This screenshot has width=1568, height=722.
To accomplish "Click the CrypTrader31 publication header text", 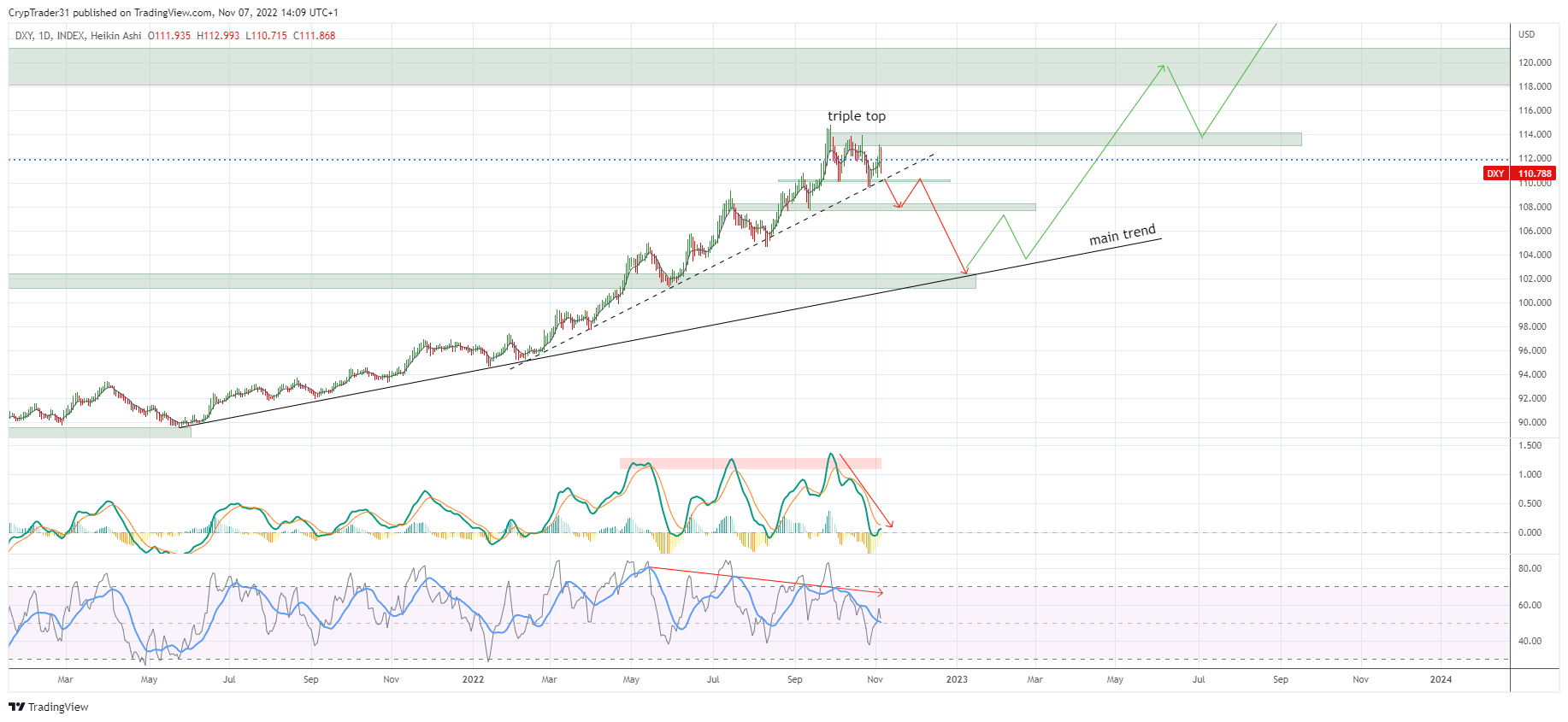I will (174, 13).
